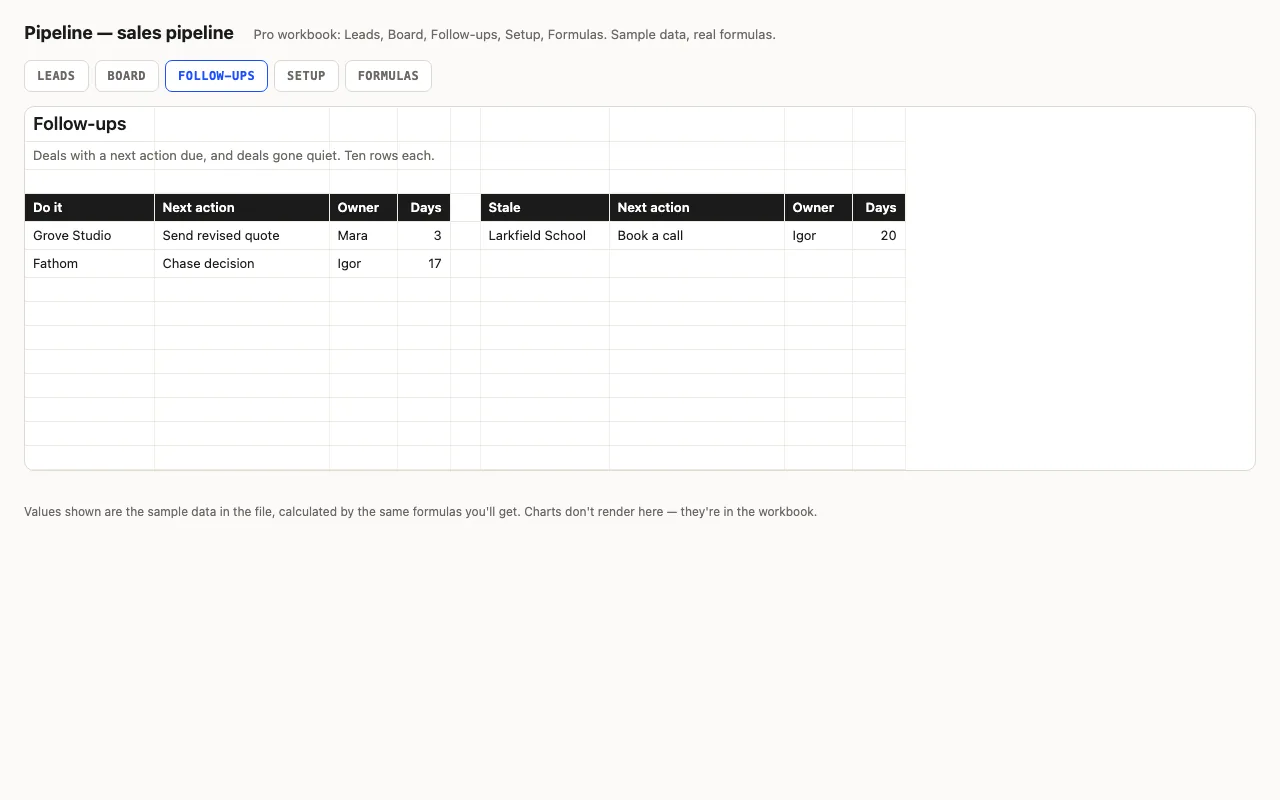Select the Follow-ups tab

click(x=216, y=76)
